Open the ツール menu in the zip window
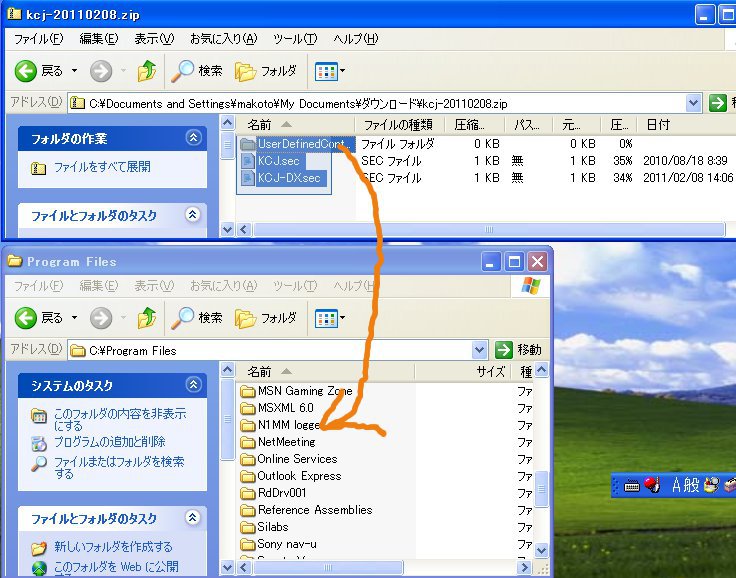The width and height of the screenshot is (736, 578). pos(294,38)
